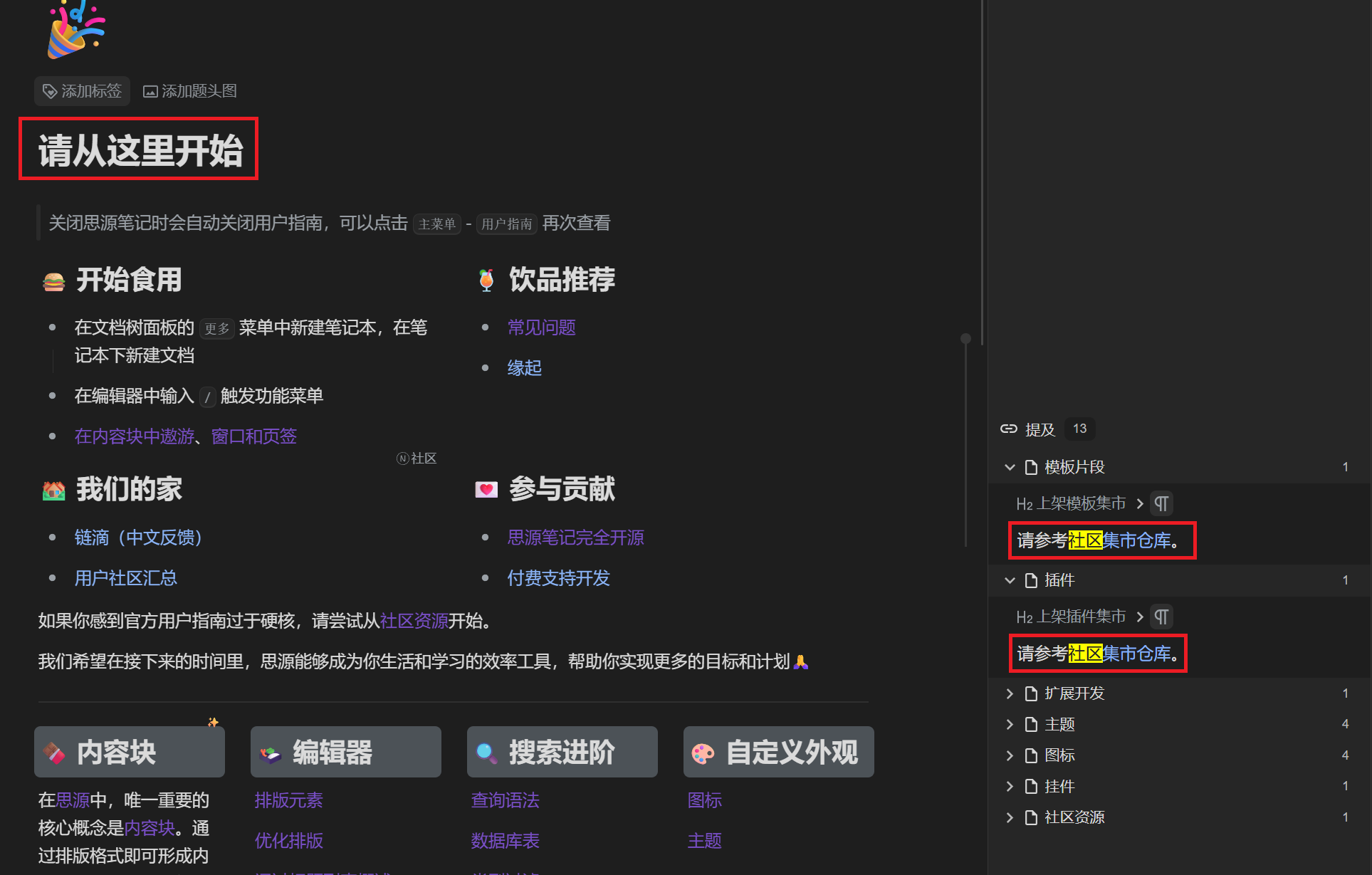The height and width of the screenshot is (875, 1372).
Task: Open the 查询语法 link under 搜索进阶
Action: [505, 800]
